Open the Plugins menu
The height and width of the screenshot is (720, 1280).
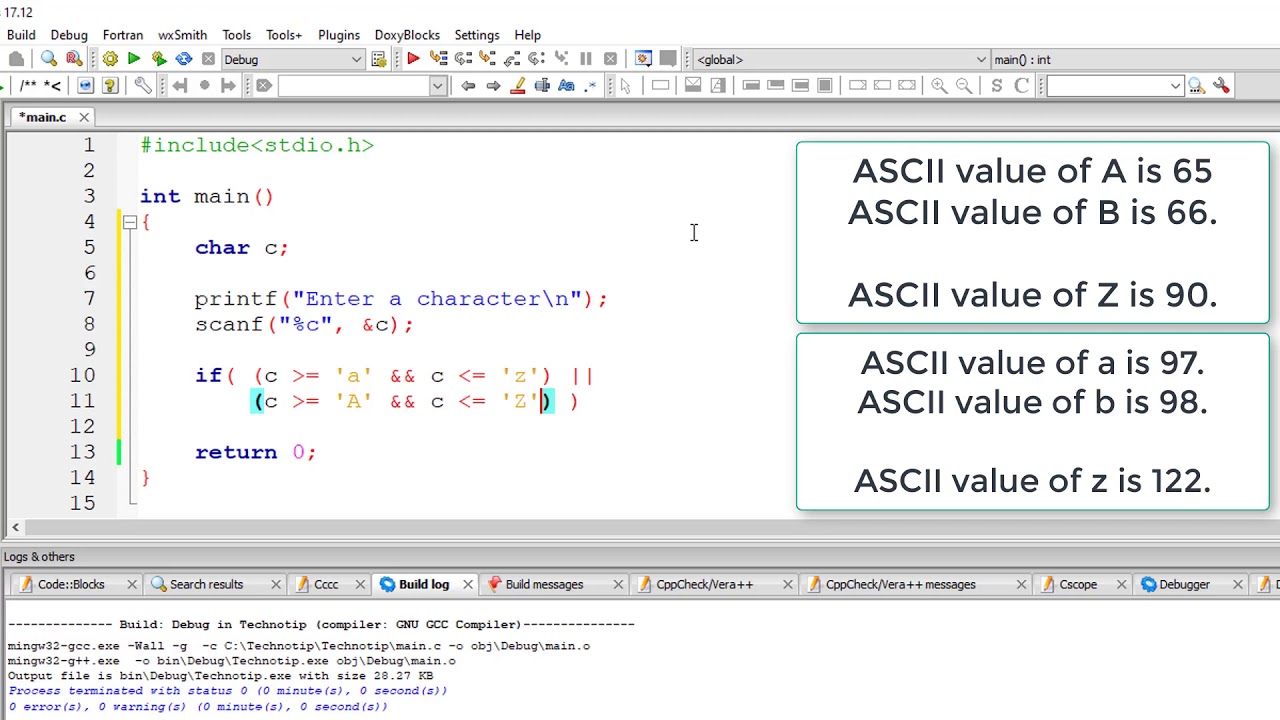click(x=339, y=35)
